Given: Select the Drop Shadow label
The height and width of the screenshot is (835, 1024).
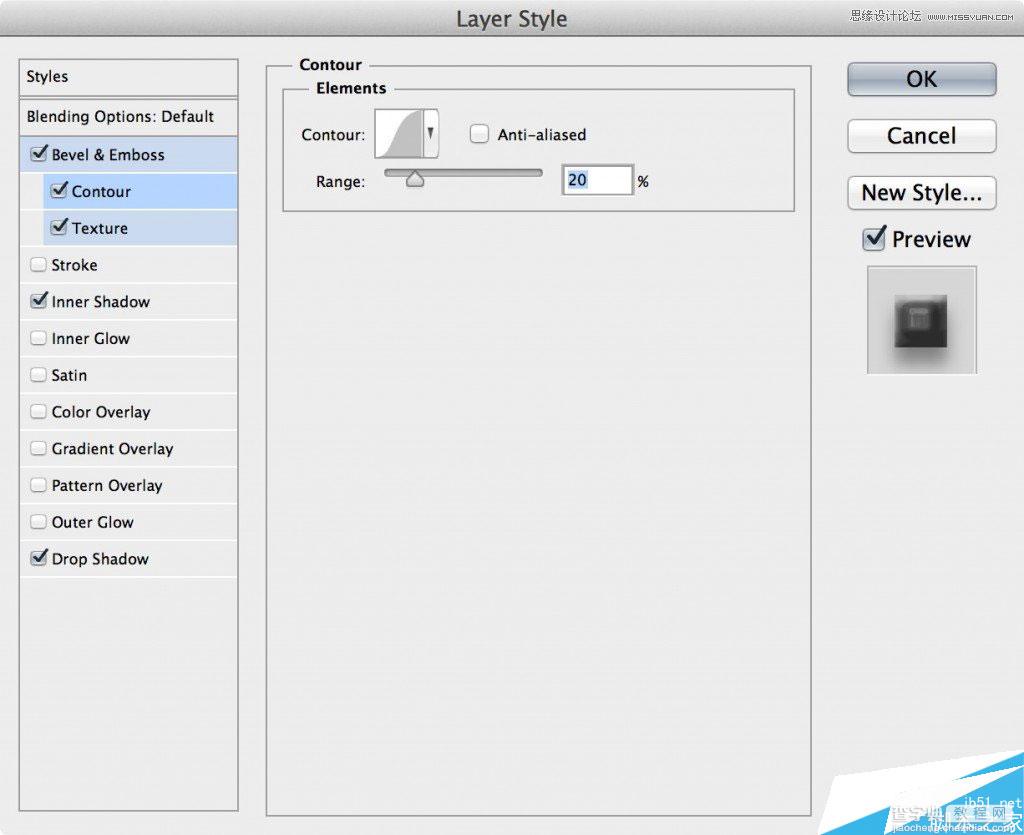Looking at the screenshot, I should coord(100,559).
